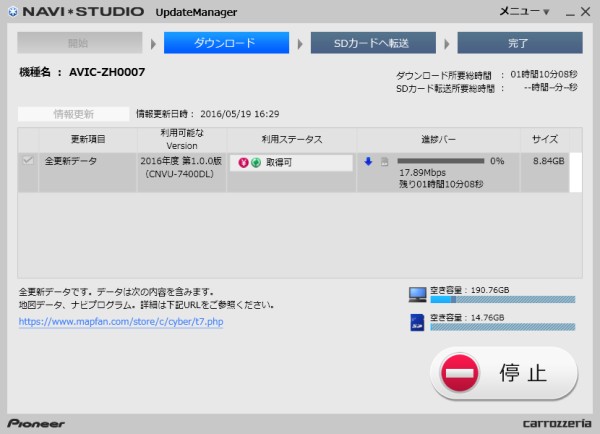Screen dimensions: 600x434
Task: Click the computer free-space icon
Action: point(417,295)
